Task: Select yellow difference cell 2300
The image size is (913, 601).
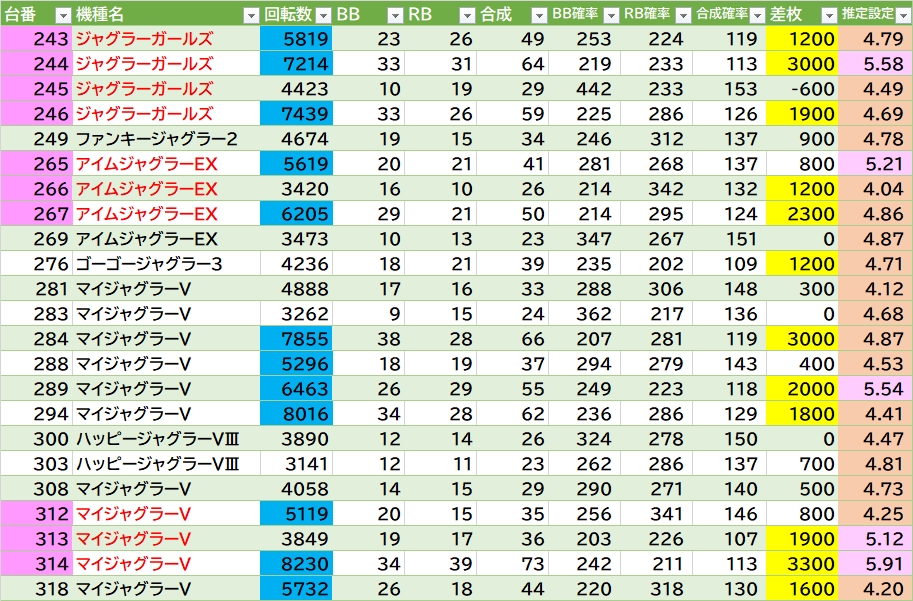Action: (802, 214)
